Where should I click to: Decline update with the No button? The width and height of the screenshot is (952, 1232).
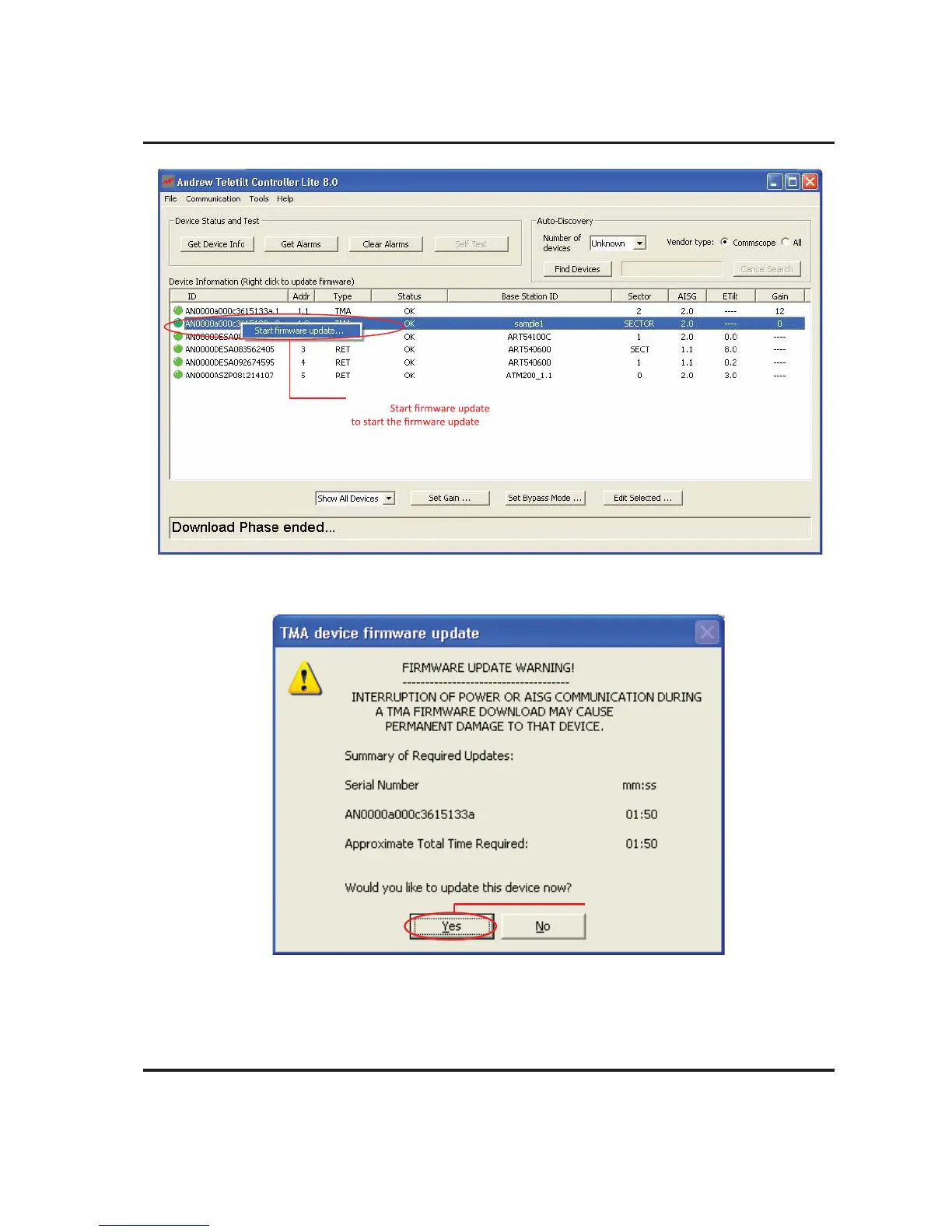[x=543, y=926]
